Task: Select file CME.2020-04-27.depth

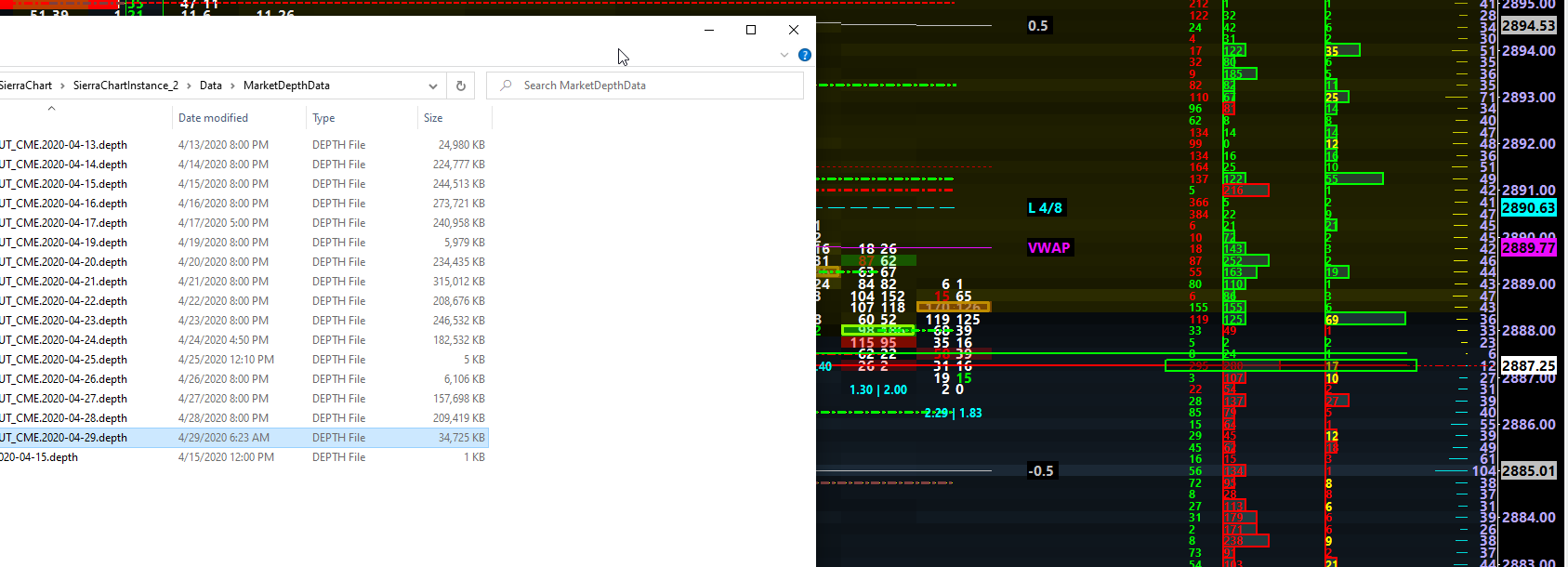Action: (x=64, y=399)
